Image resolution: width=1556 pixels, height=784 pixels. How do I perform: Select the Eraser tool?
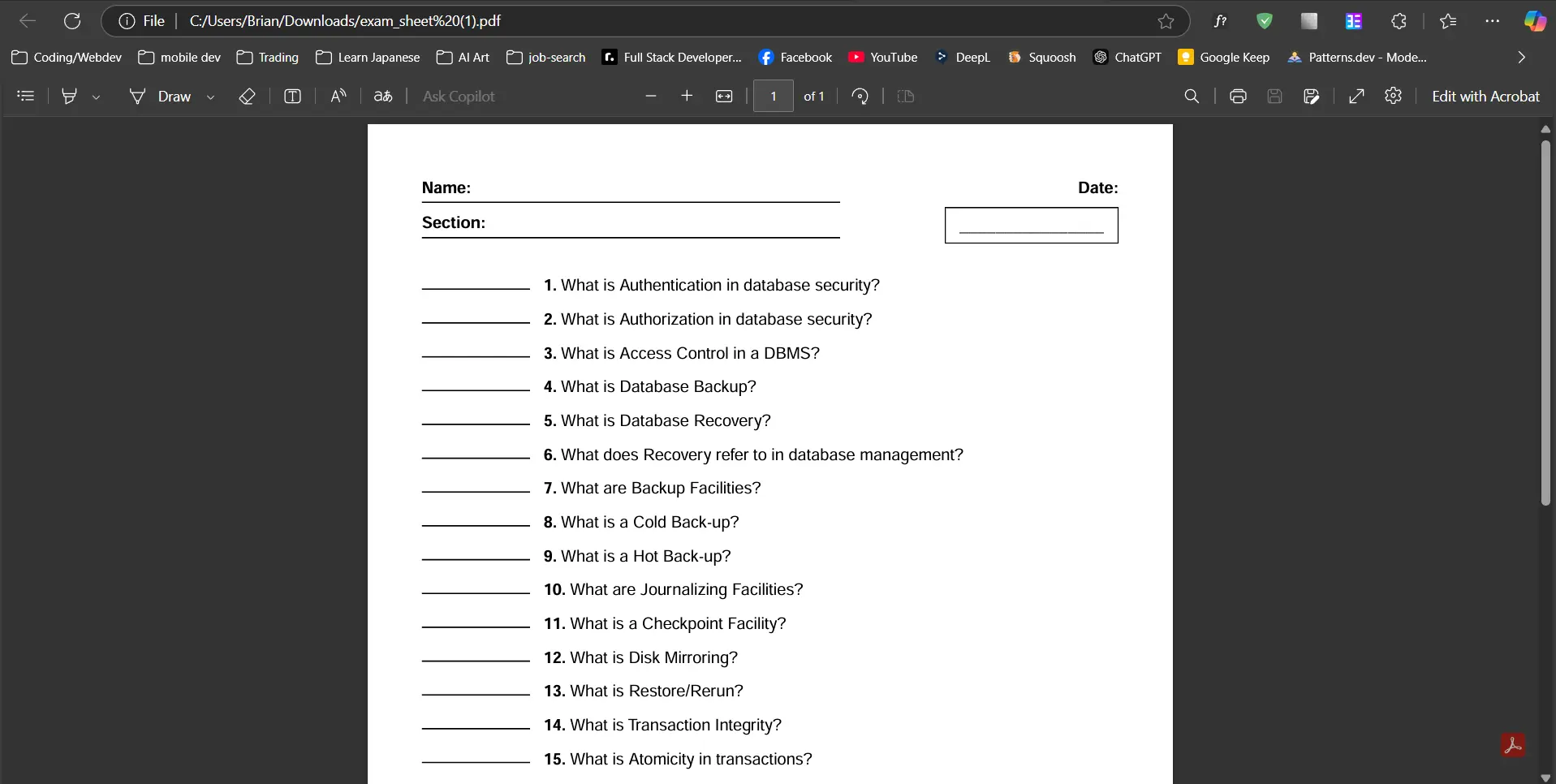point(248,97)
